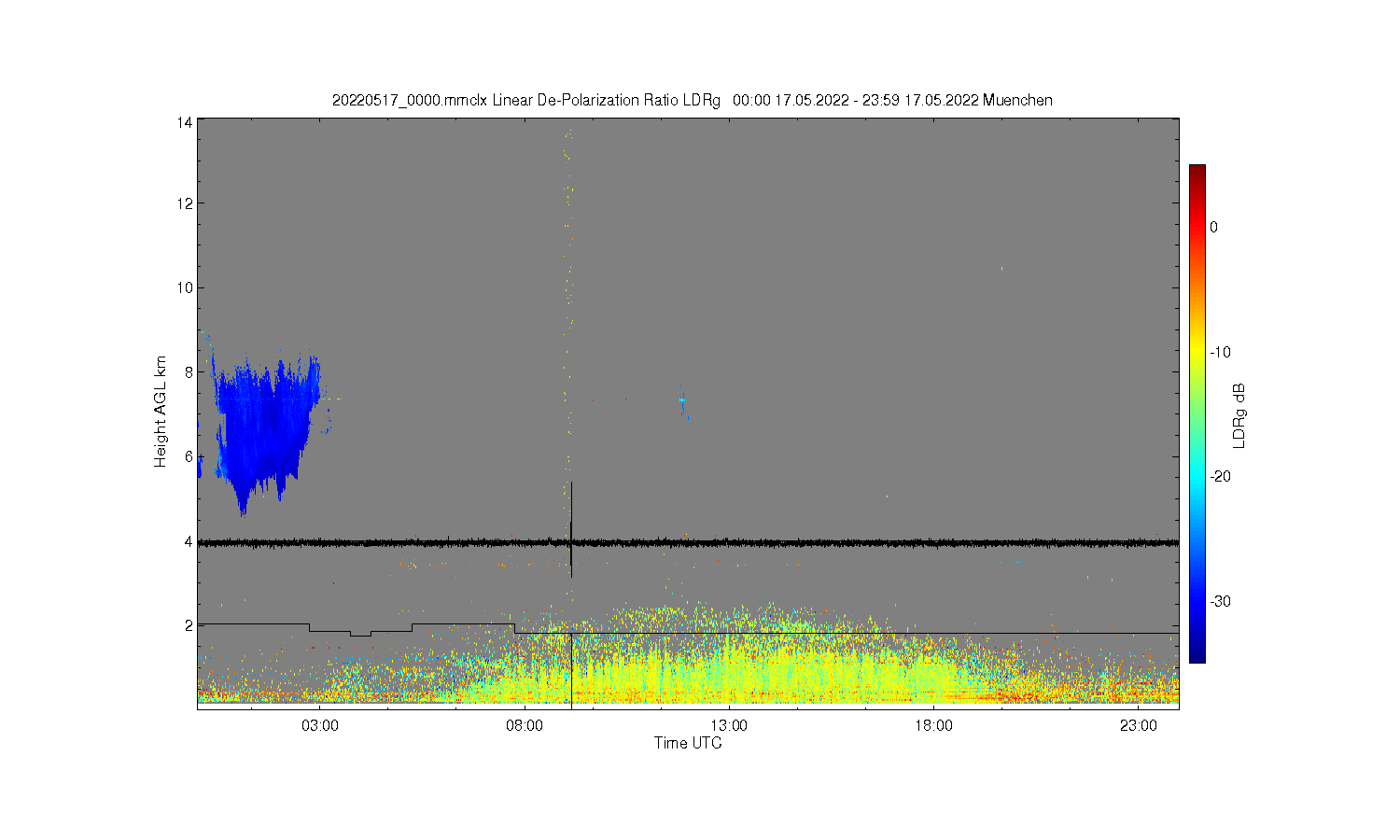Click the 8 height tick label
Viewport: 1400px width, 840px height.
tap(189, 371)
